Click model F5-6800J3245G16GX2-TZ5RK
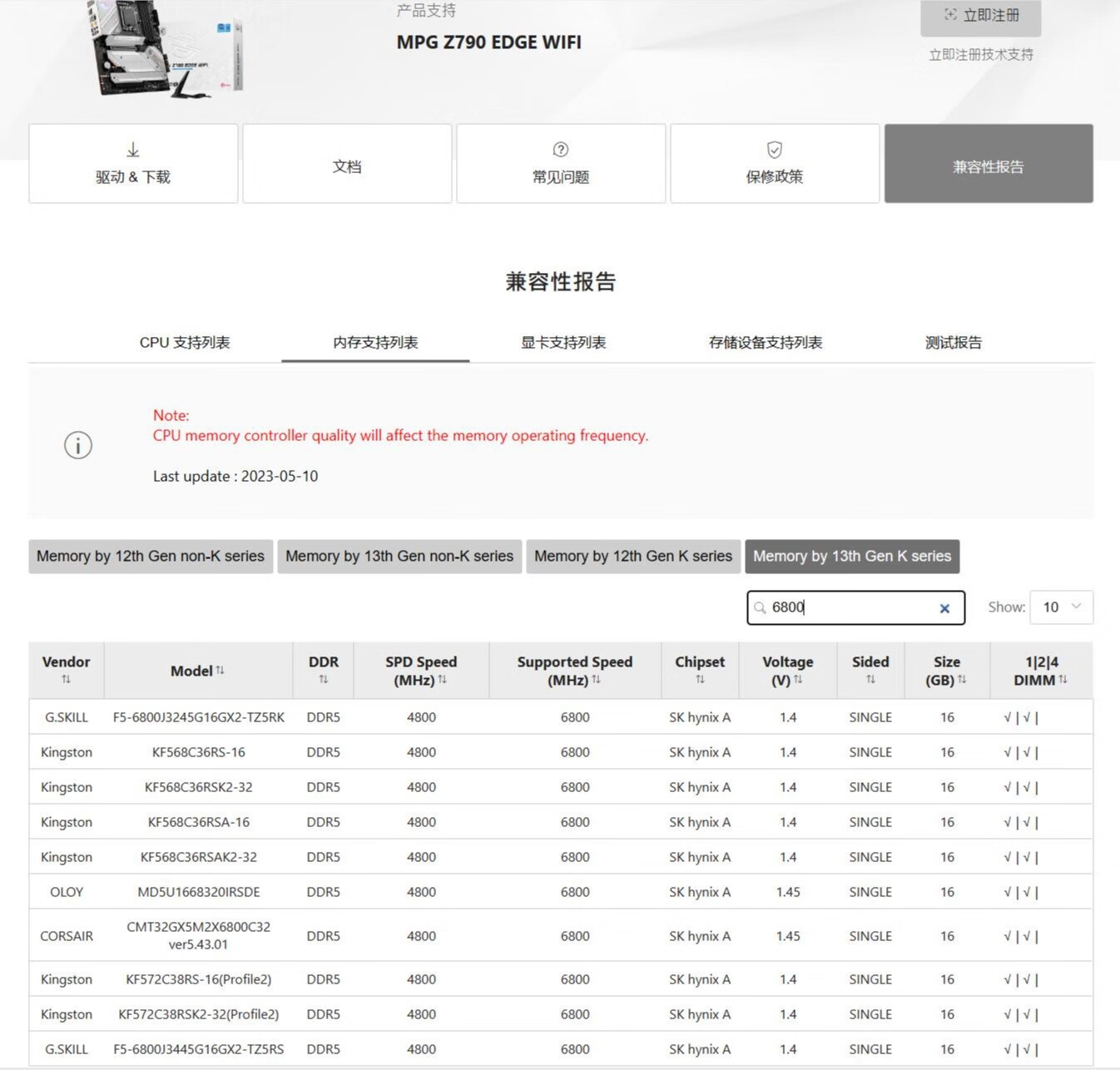 click(x=199, y=717)
